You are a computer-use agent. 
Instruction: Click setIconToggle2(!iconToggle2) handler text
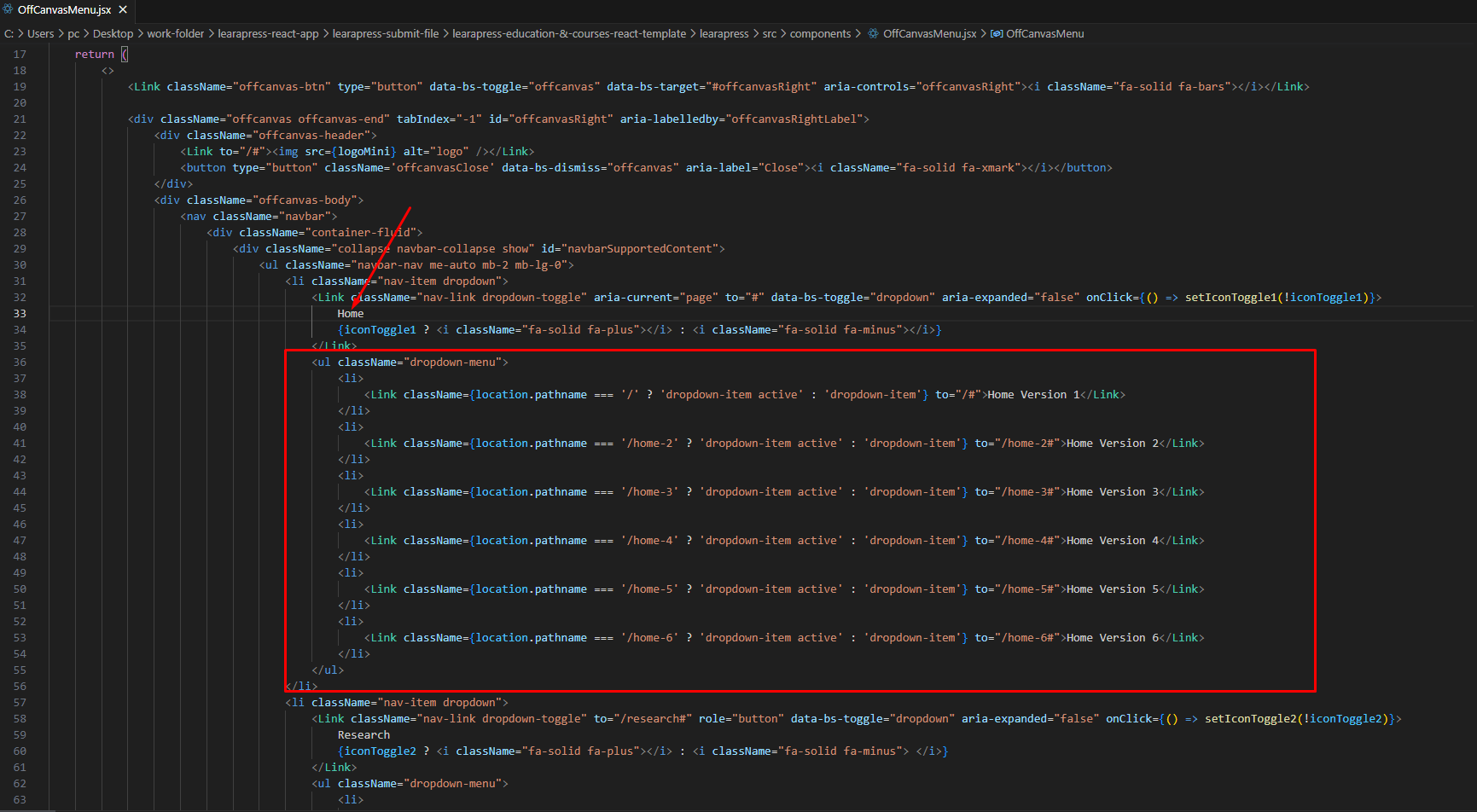[1296, 719]
